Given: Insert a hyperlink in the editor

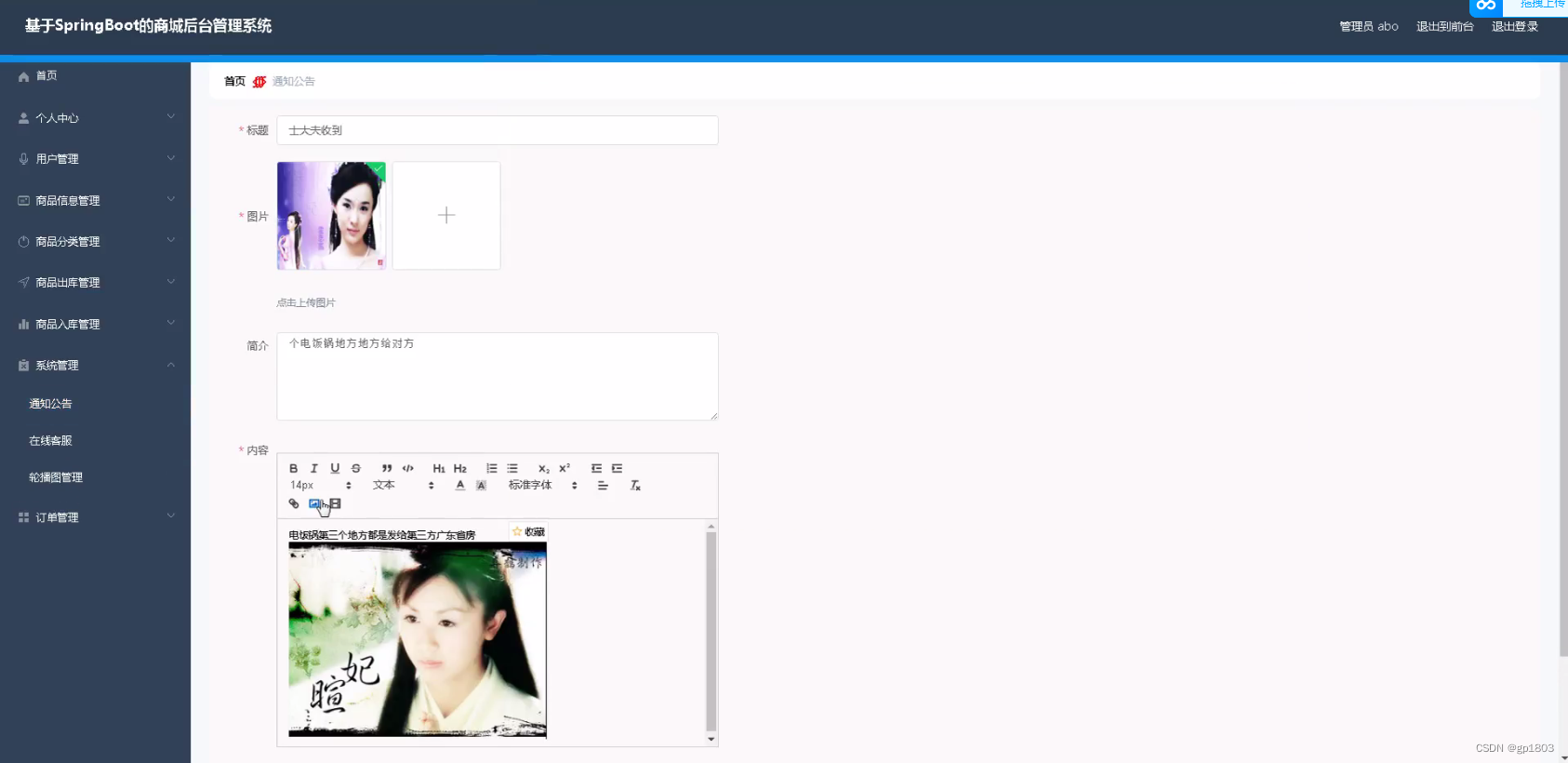Looking at the screenshot, I should 294,503.
